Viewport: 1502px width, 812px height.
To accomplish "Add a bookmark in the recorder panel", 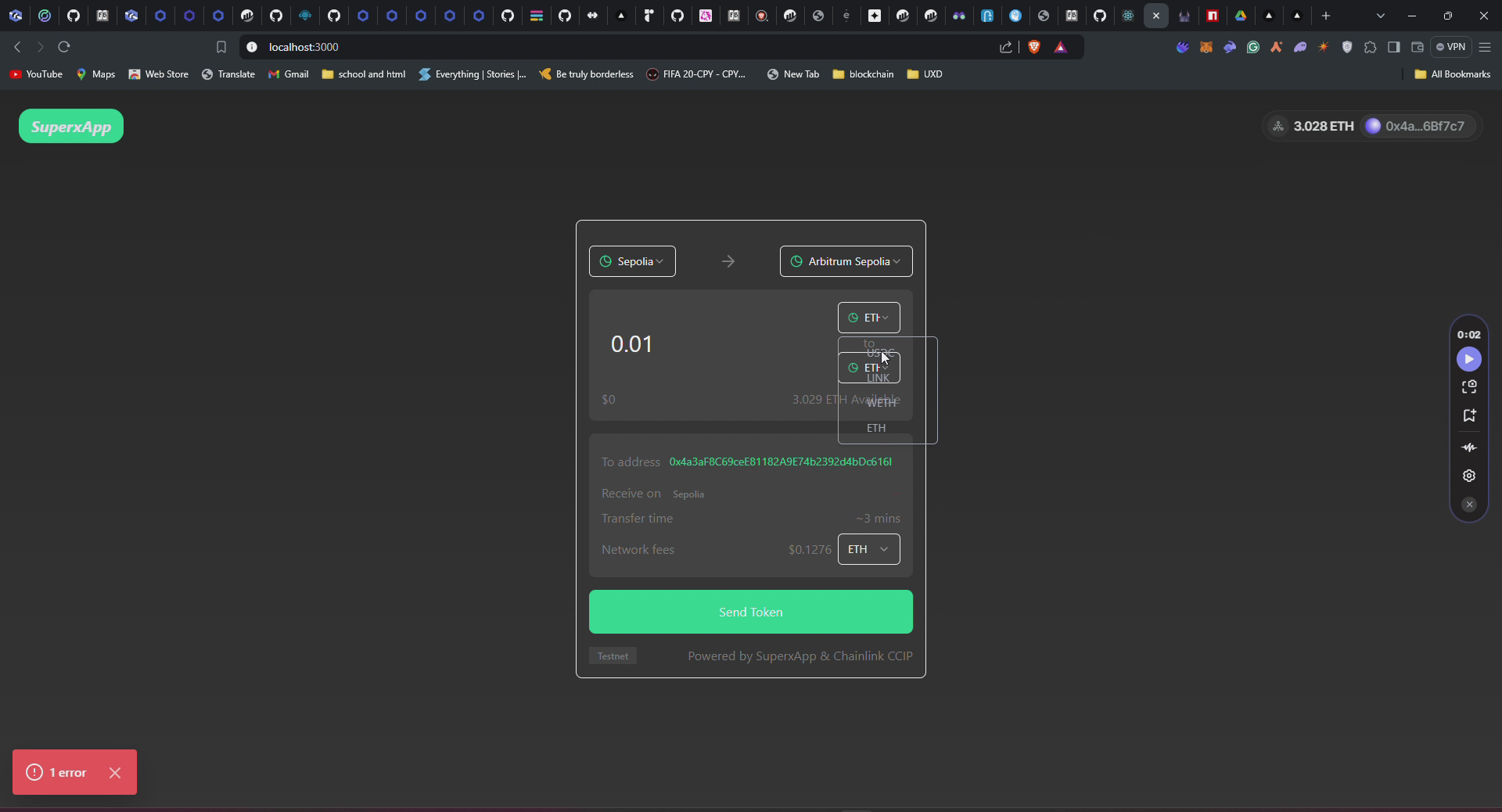I will [1469, 415].
